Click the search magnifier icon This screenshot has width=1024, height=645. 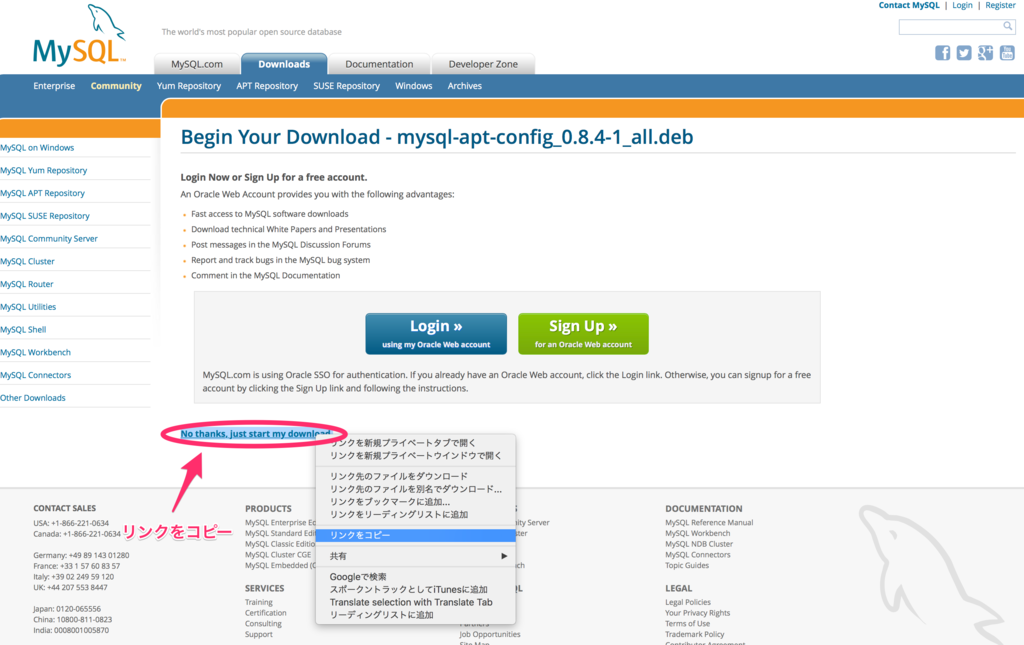tap(1008, 26)
